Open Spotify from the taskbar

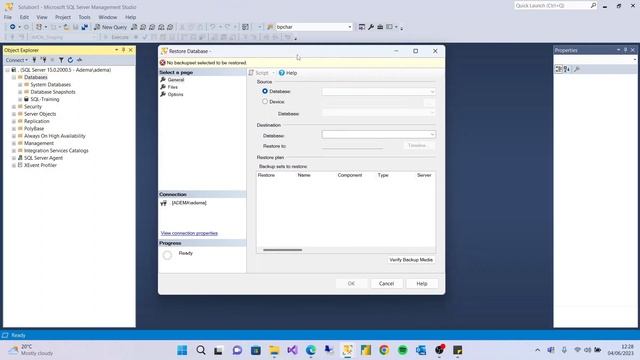coord(402,350)
